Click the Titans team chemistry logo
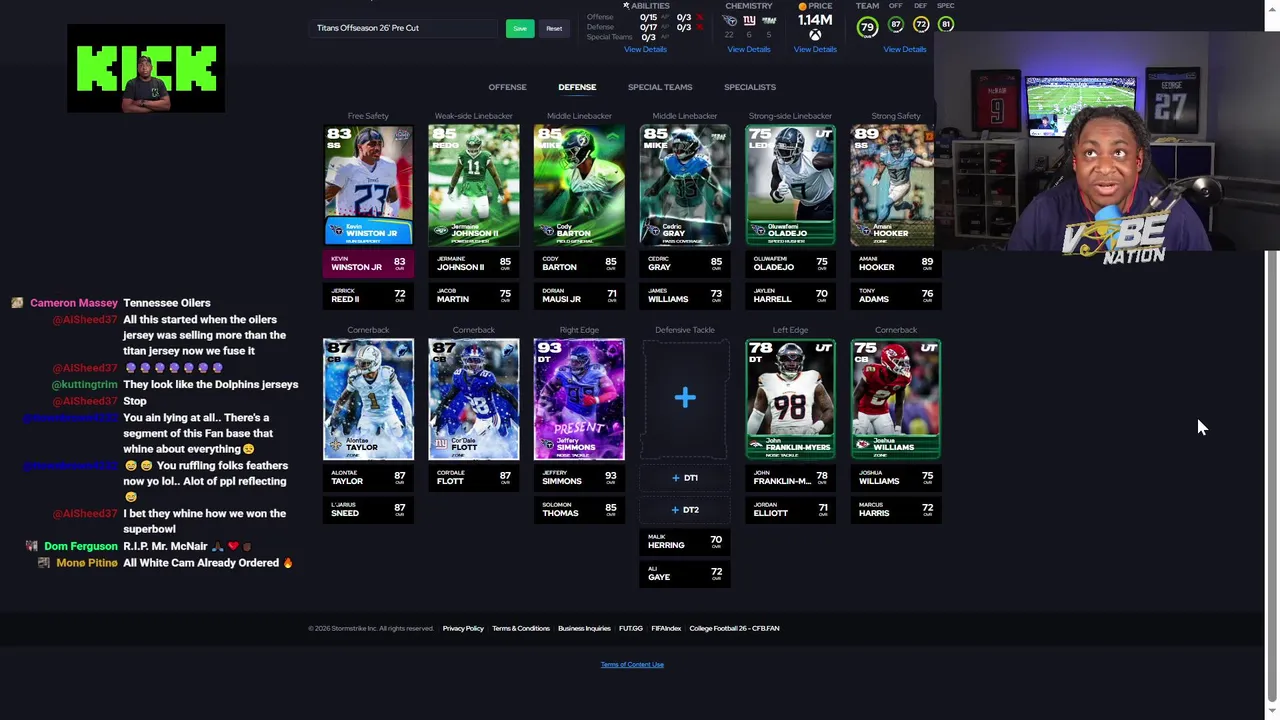This screenshot has height=720, width=1280. (729, 20)
